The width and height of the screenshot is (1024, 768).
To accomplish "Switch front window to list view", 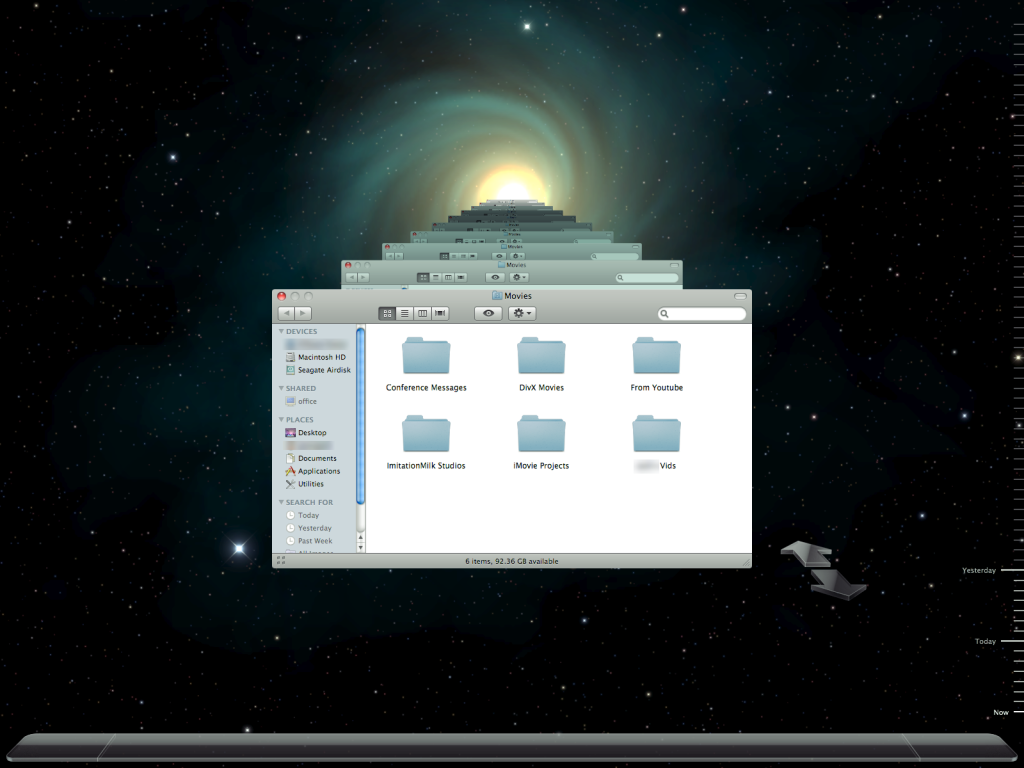I will (x=405, y=313).
